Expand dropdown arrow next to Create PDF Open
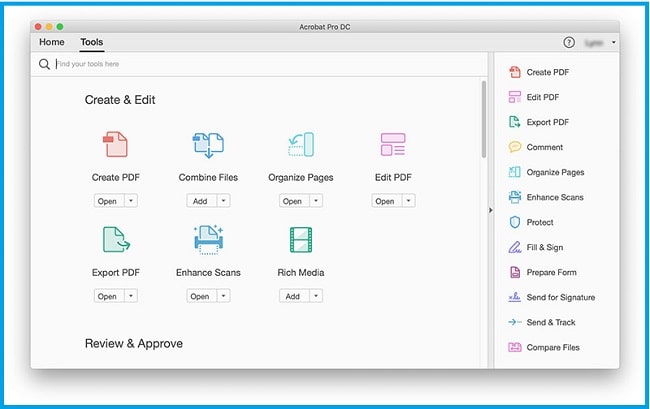650x409 pixels. 131,201
